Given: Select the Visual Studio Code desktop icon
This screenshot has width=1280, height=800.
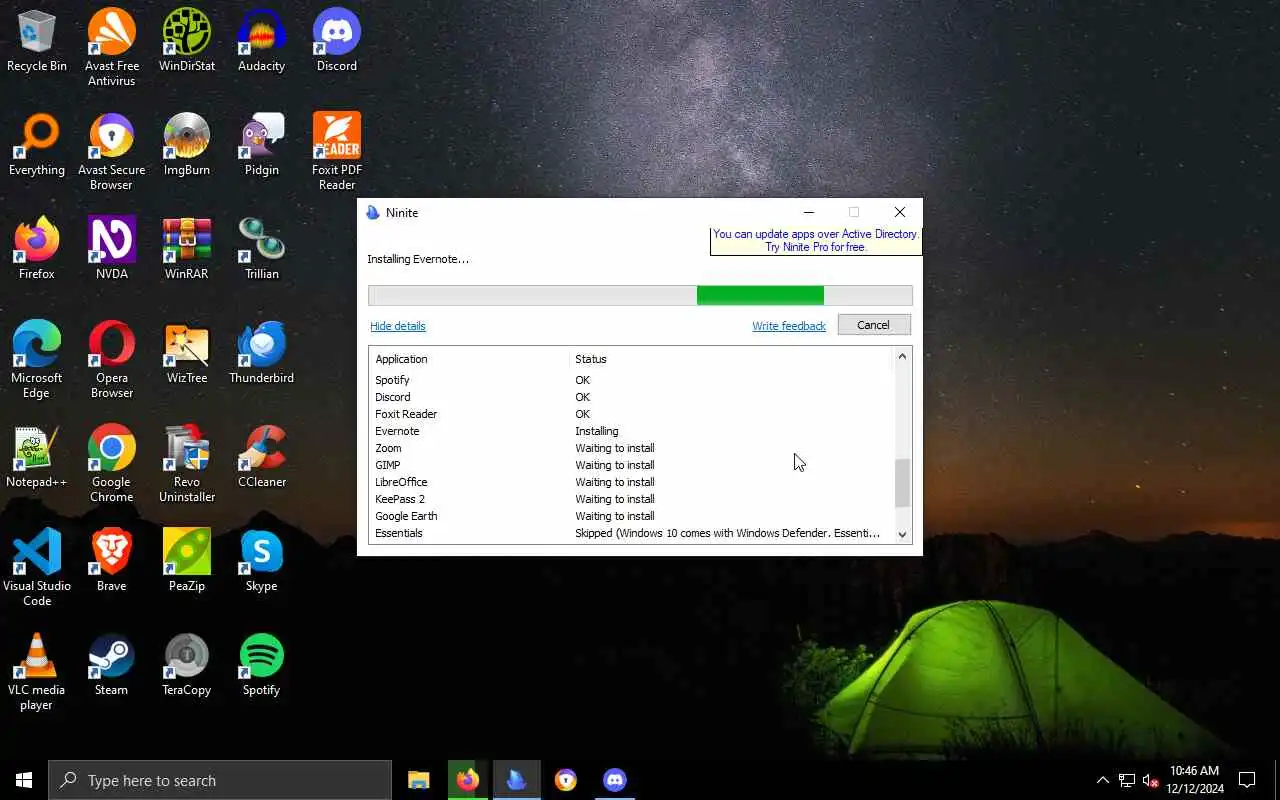Looking at the screenshot, I should tap(37, 568).
